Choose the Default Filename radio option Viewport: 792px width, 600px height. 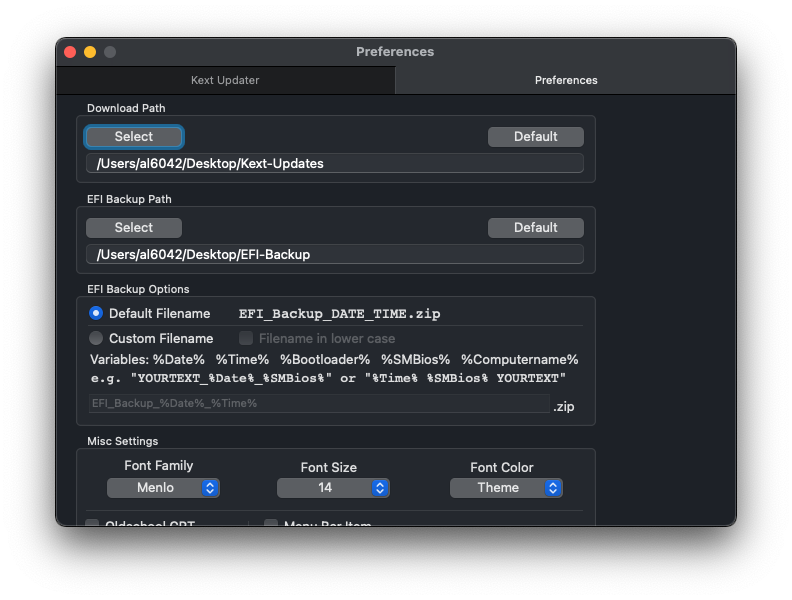tap(96, 314)
